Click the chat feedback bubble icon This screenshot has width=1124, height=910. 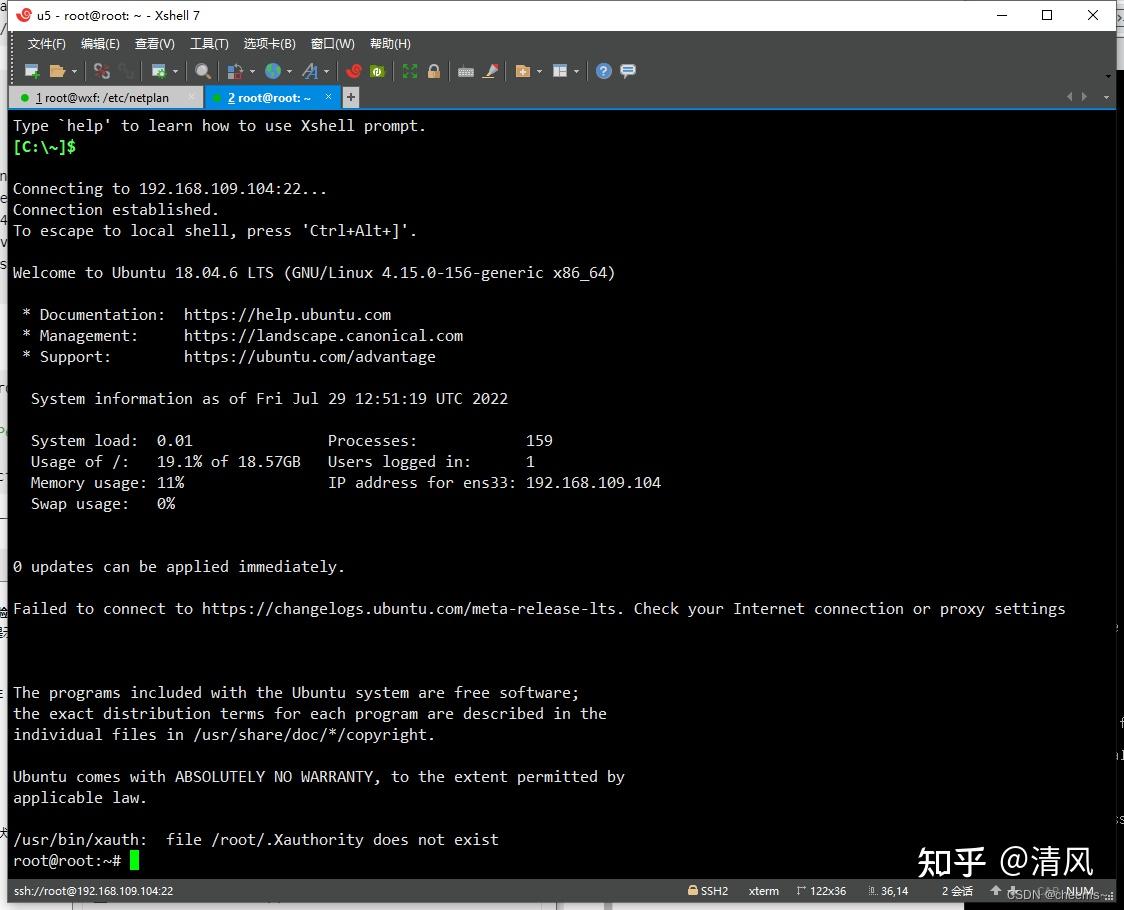pyautogui.click(x=628, y=71)
